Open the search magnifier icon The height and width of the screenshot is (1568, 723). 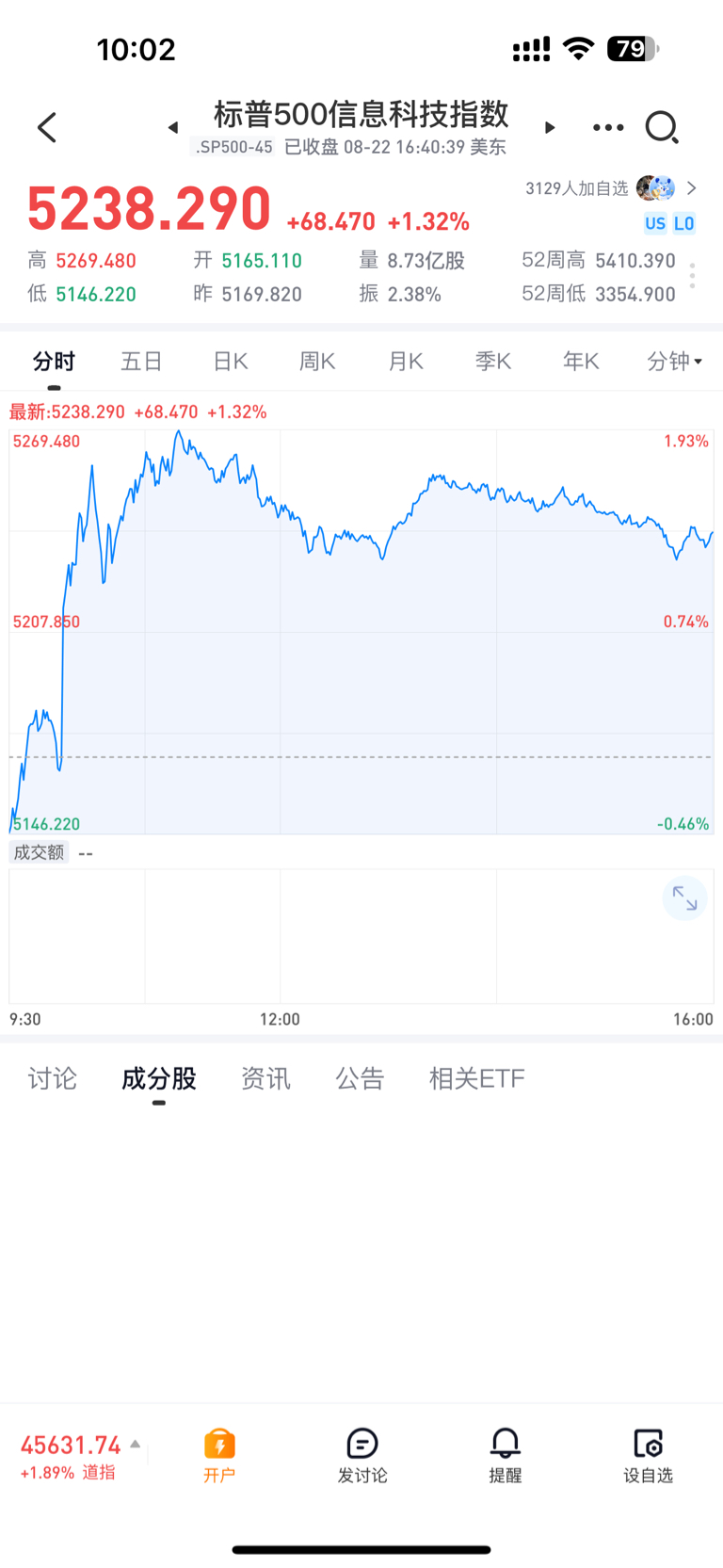pos(662,127)
